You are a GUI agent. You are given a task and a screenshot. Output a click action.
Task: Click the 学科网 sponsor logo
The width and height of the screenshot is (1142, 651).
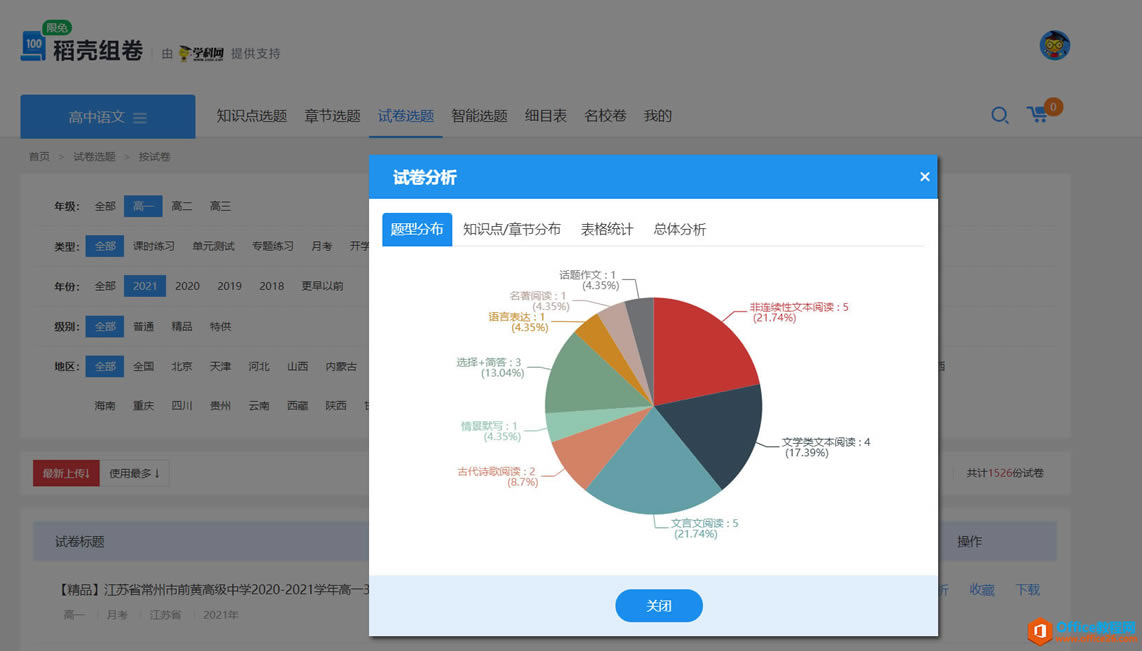[201, 53]
